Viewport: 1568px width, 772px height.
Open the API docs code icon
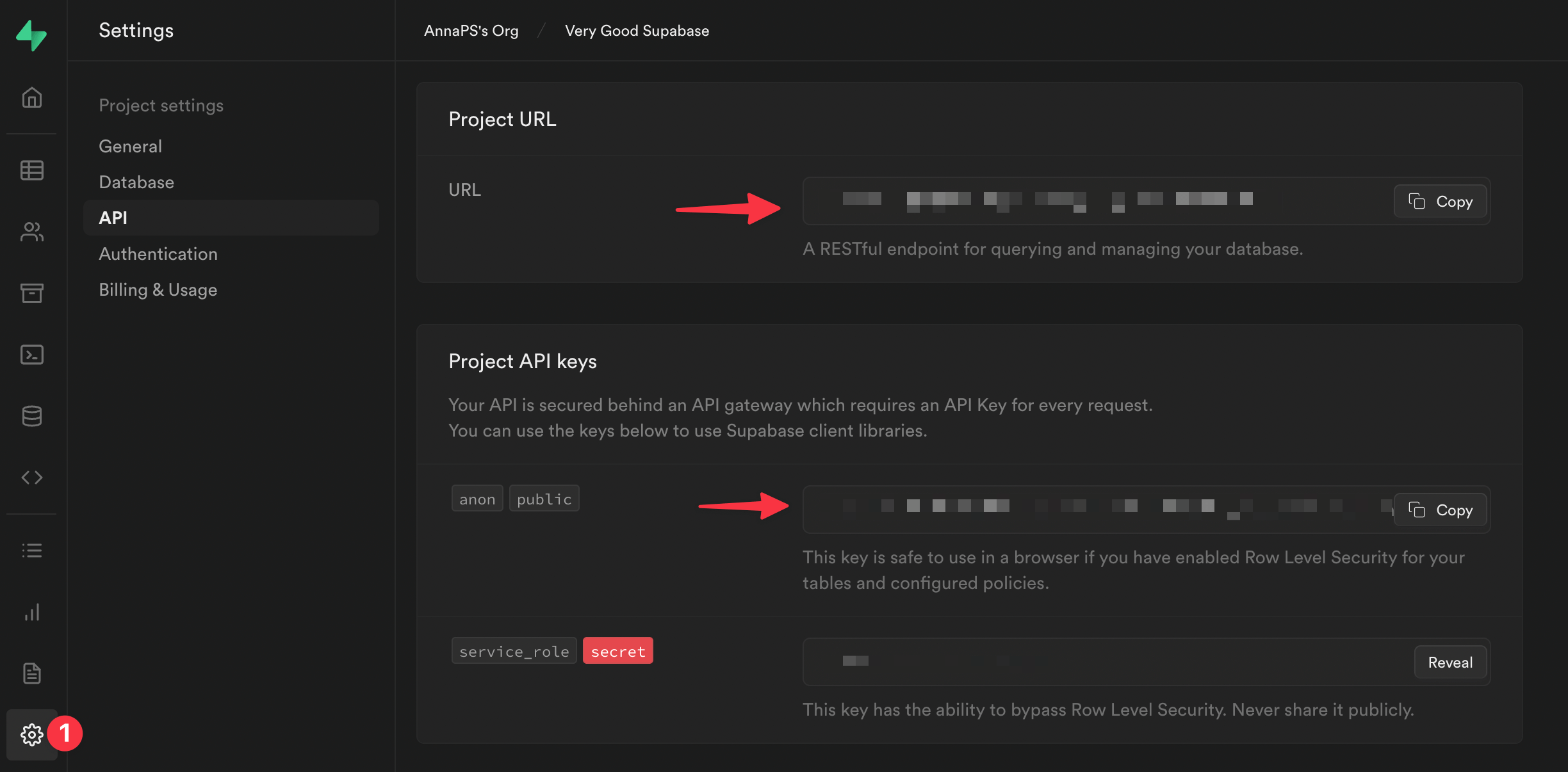click(31, 478)
